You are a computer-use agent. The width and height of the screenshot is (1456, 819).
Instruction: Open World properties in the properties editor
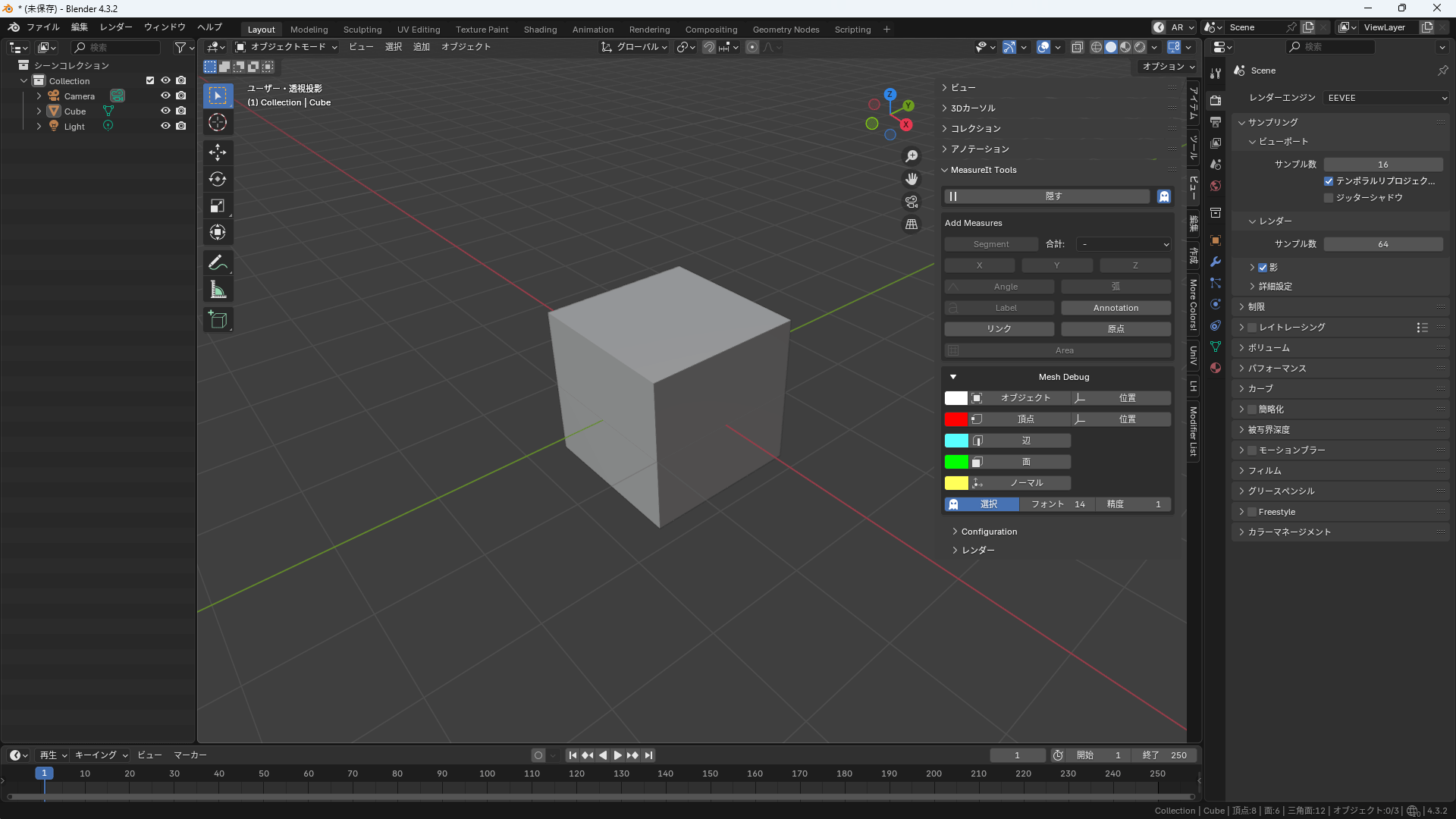1216,186
